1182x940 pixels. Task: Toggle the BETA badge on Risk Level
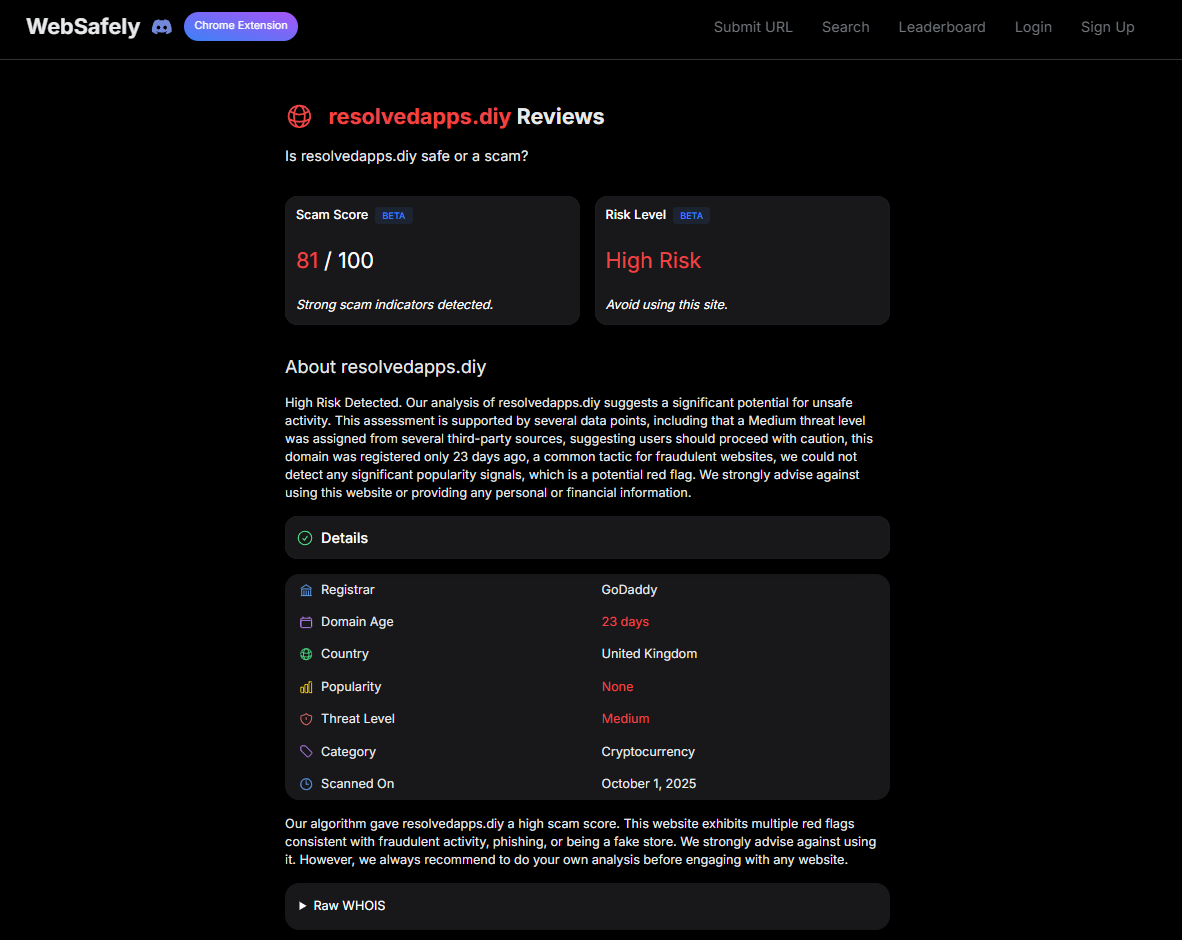coord(691,215)
